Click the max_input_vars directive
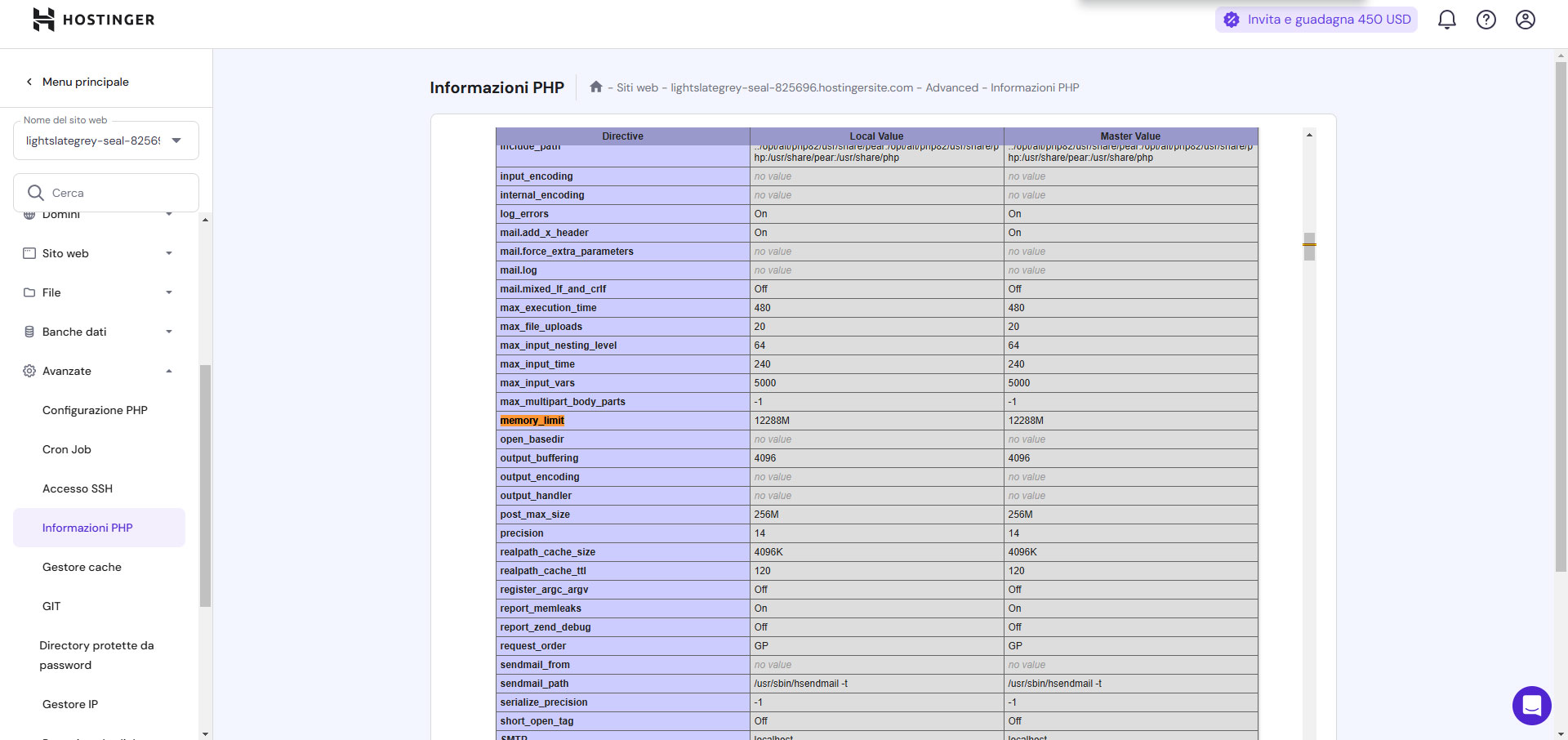The image size is (1568, 740). click(x=537, y=383)
